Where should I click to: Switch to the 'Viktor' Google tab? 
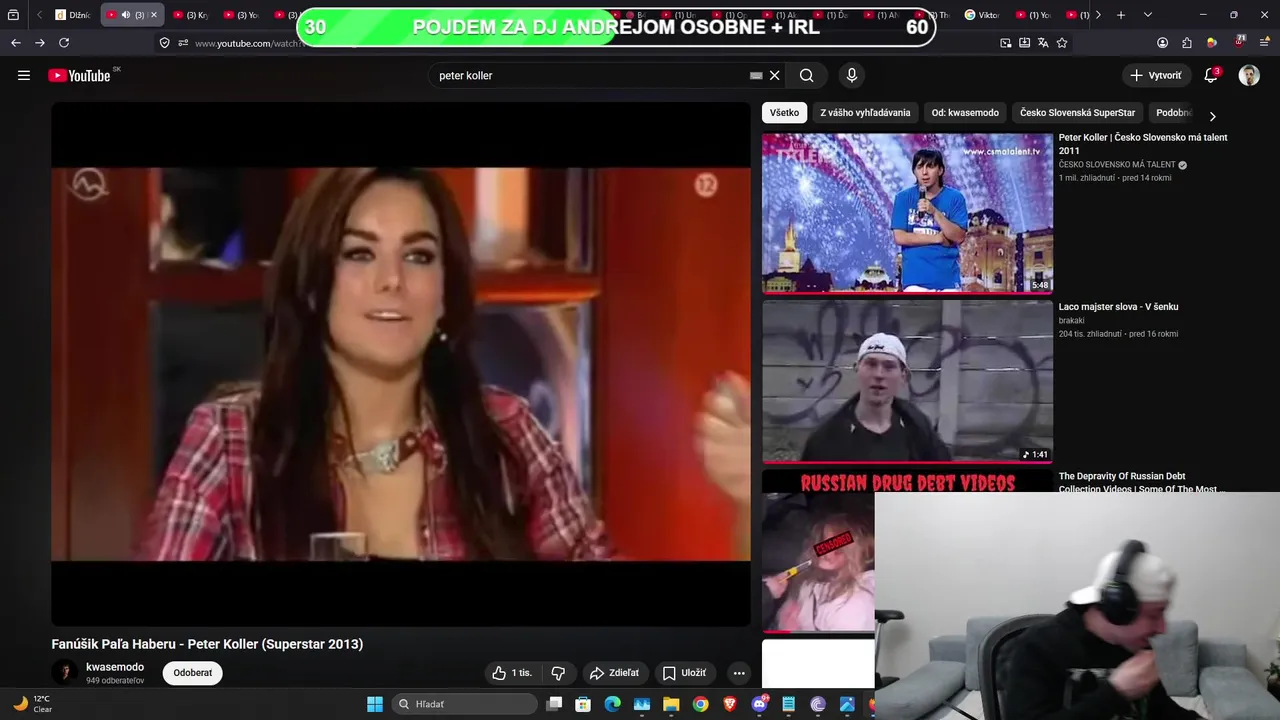click(982, 15)
